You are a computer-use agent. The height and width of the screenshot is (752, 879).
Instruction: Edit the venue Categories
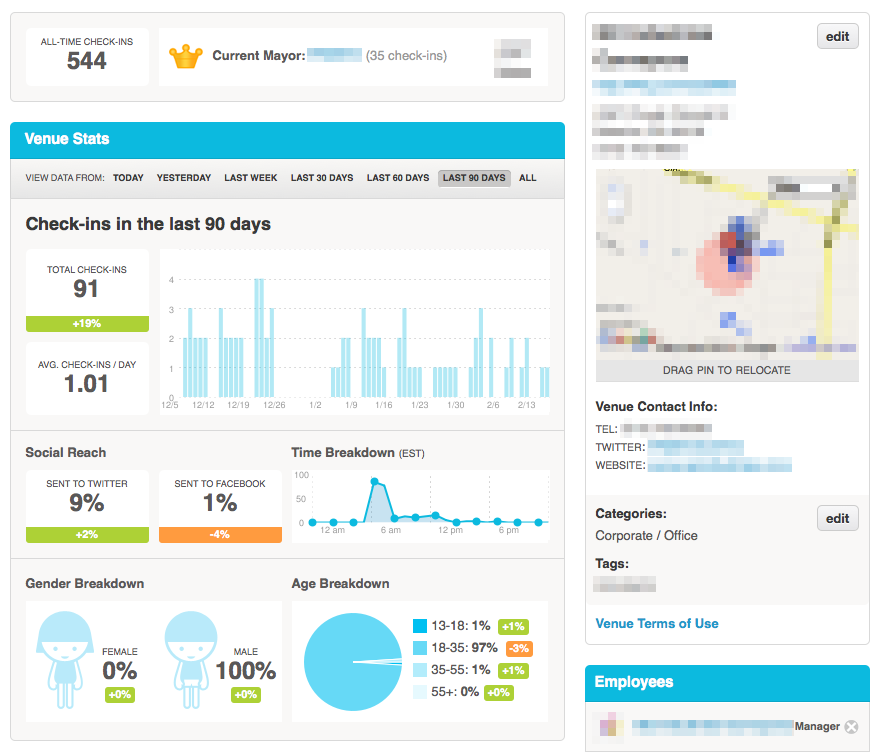point(837,518)
